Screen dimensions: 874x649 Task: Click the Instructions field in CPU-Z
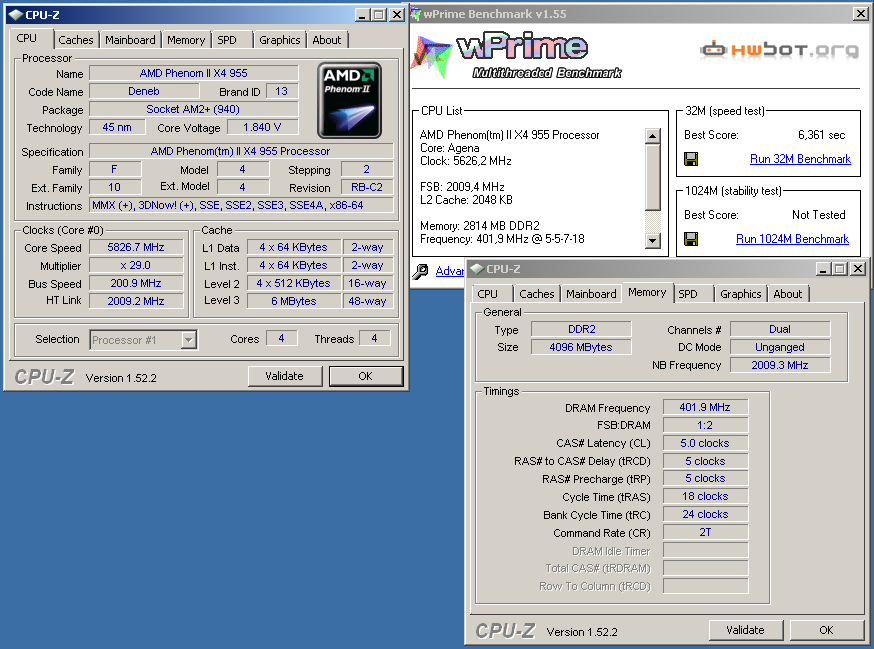point(241,205)
